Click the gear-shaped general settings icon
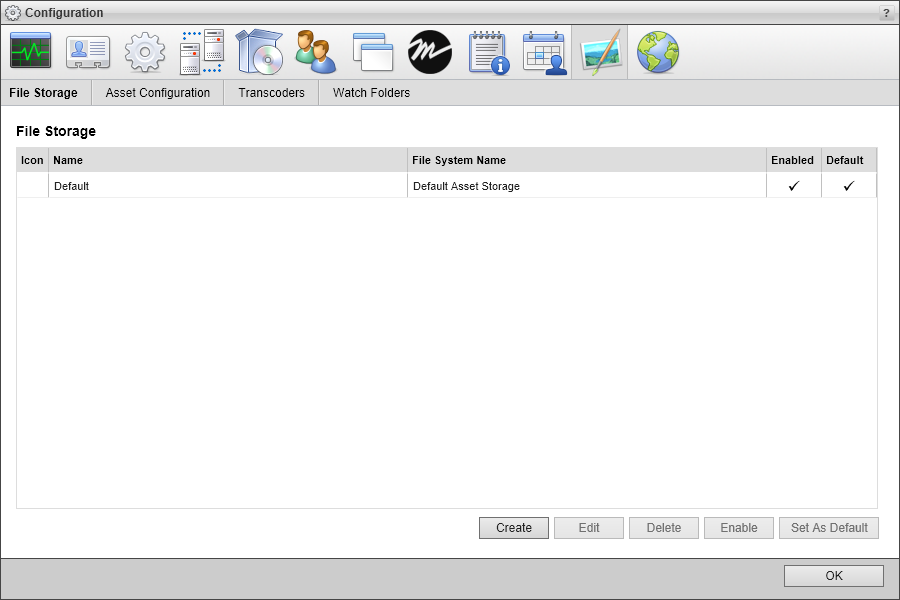The width and height of the screenshot is (900, 600). pyautogui.click(x=144, y=50)
